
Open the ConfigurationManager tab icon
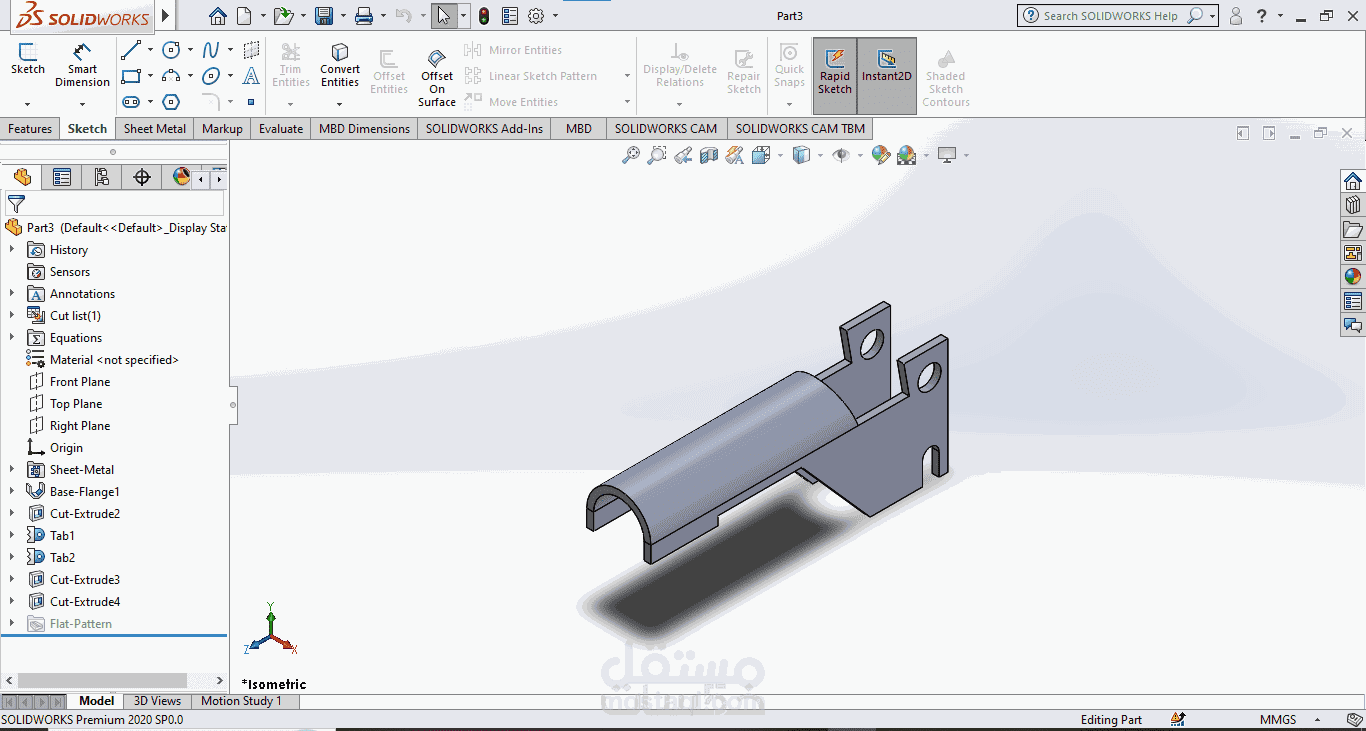pyautogui.click(x=102, y=177)
